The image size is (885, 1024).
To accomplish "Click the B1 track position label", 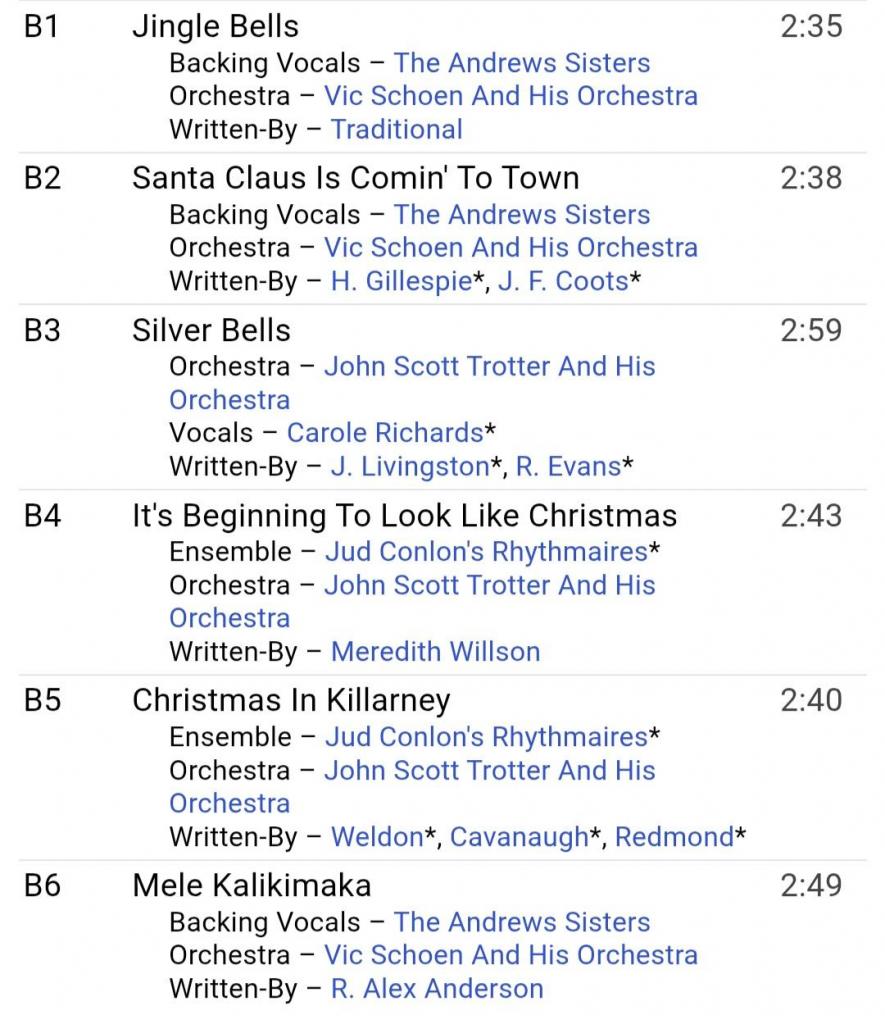I will [x=42, y=26].
